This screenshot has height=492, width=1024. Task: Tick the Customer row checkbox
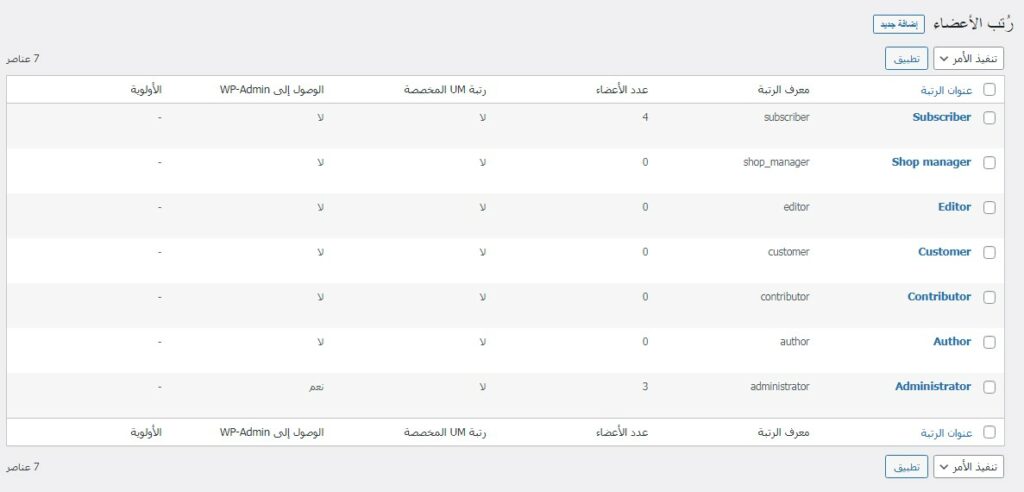pos(990,253)
